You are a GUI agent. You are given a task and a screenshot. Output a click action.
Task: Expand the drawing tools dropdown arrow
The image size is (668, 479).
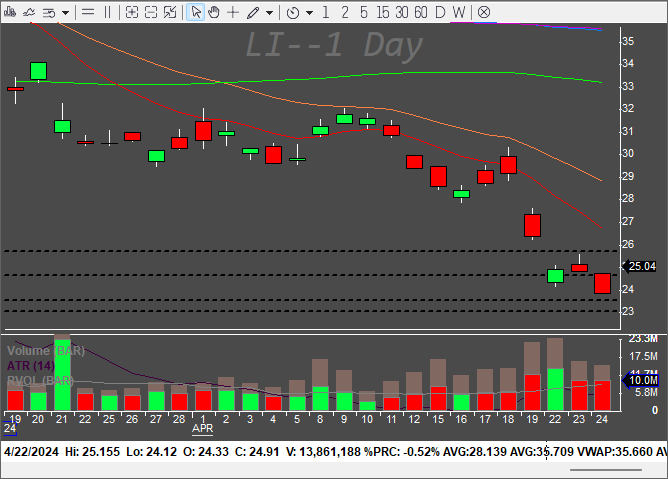click(269, 13)
